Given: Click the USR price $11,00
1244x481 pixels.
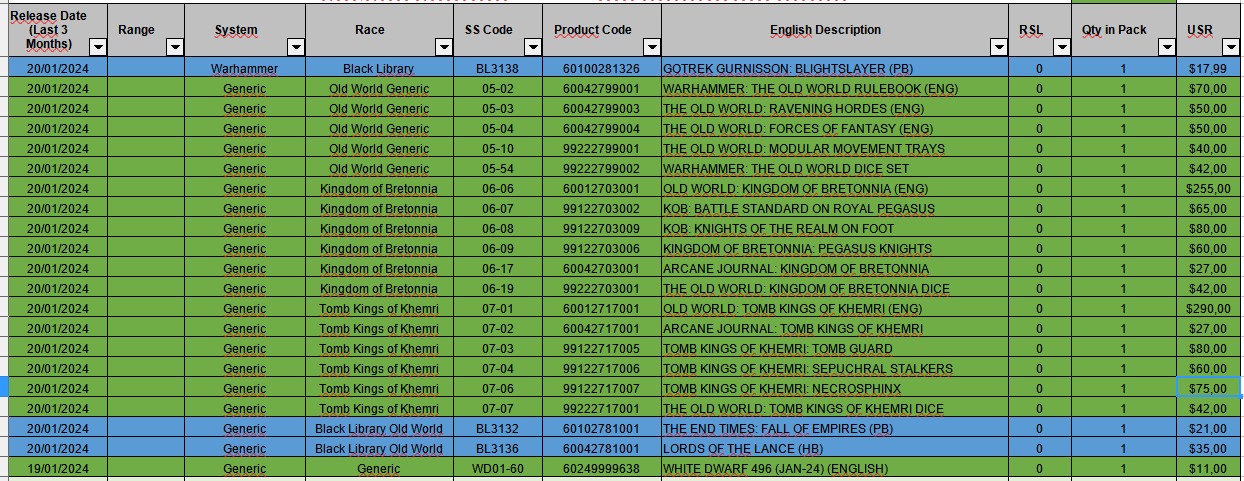Looking at the screenshot, I should pos(1207,468).
